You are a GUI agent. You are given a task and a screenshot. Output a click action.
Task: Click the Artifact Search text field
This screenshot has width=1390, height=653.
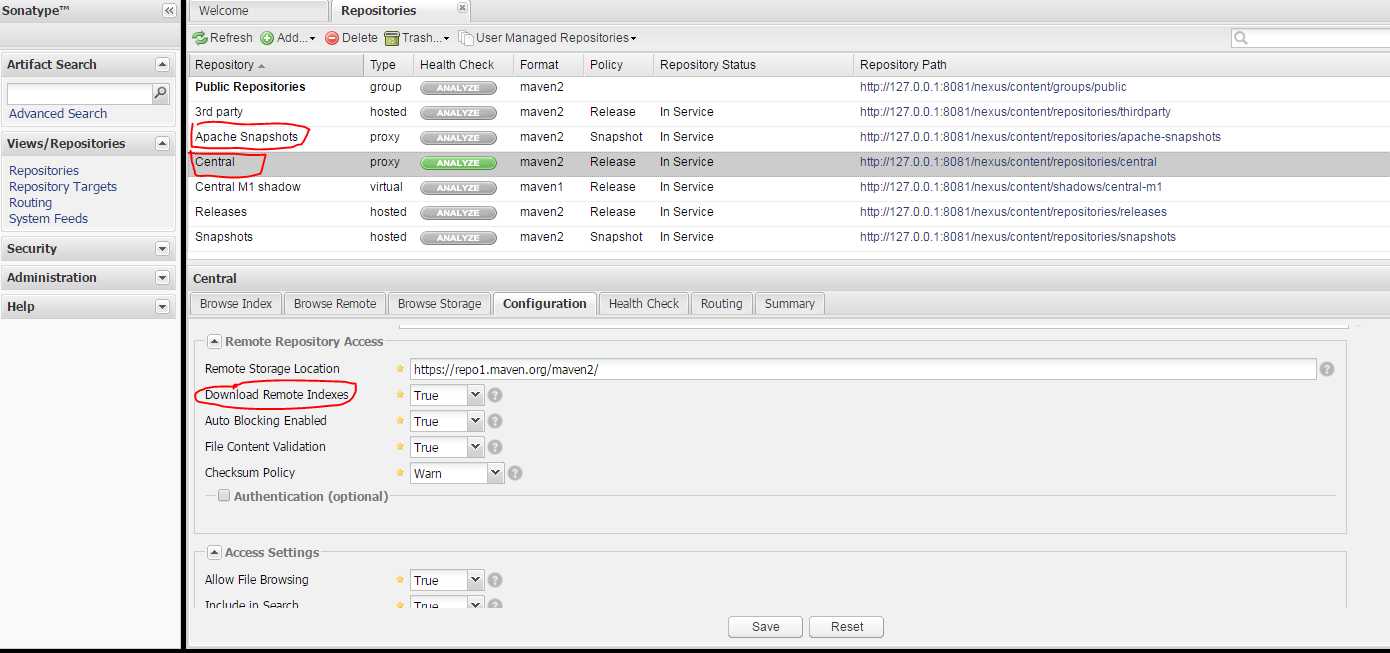point(79,93)
